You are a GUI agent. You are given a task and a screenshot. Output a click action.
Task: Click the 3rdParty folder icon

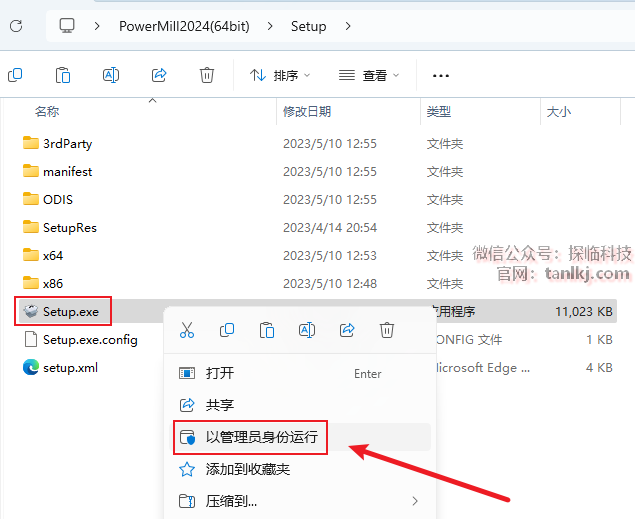click(x=31, y=143)
